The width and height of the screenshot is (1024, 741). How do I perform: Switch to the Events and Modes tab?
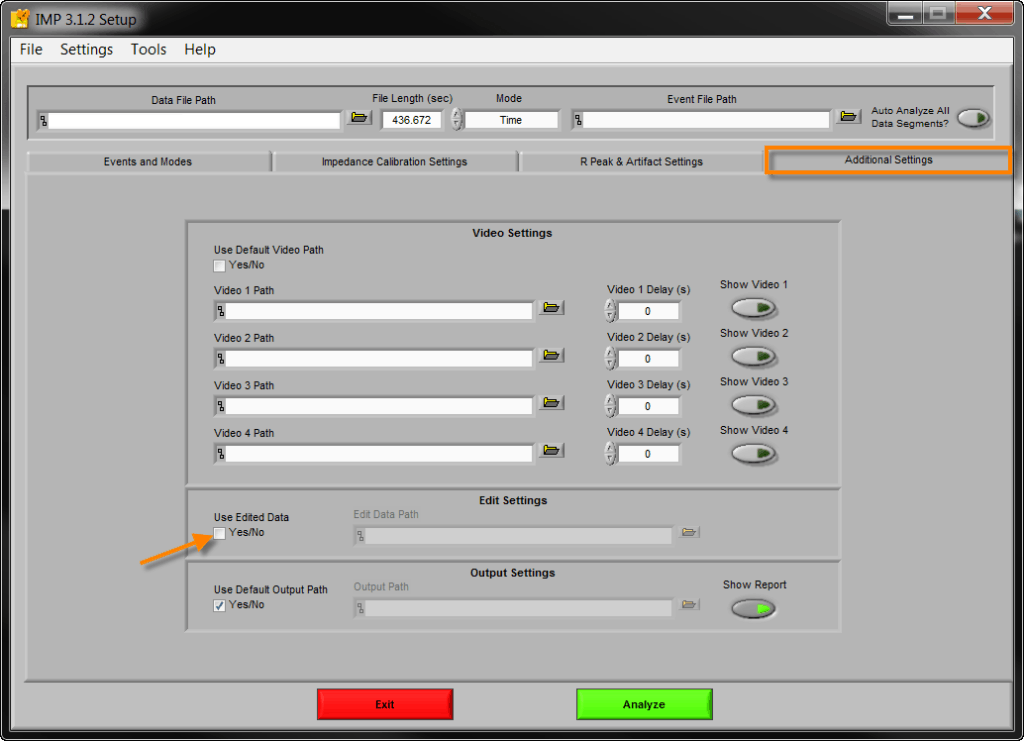tap(148, 162)
